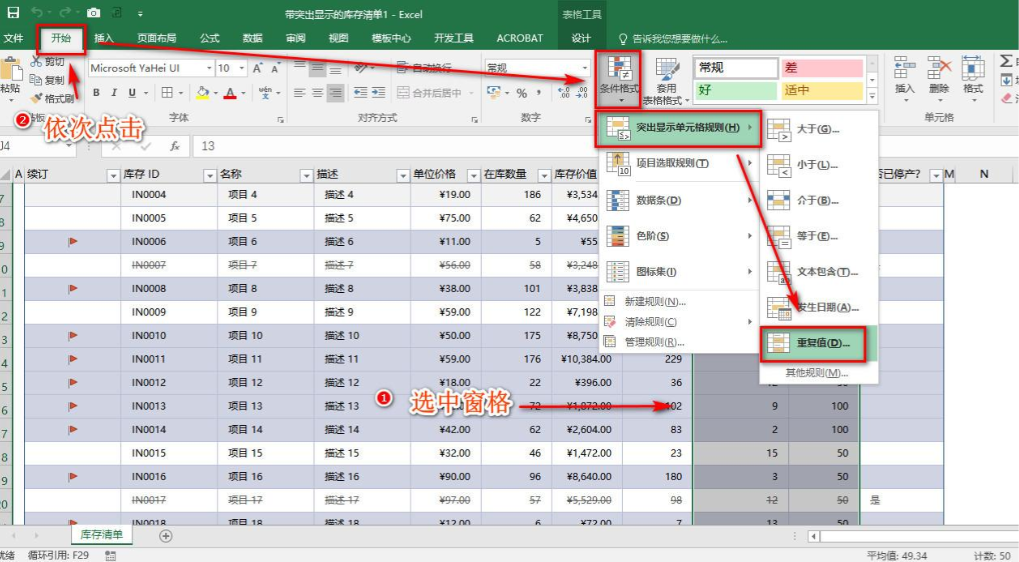
Task: Click the comma style icon
Action: tap(539, 93)
